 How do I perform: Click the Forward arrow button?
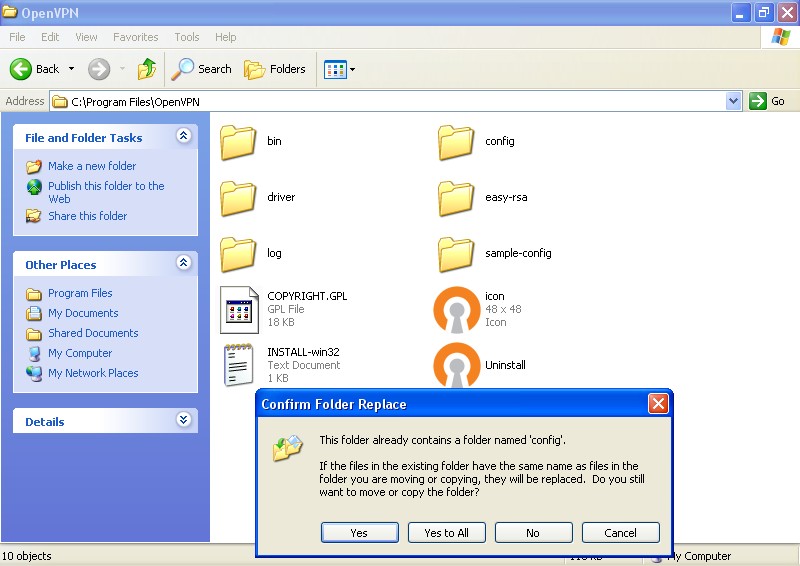(99, 69)
